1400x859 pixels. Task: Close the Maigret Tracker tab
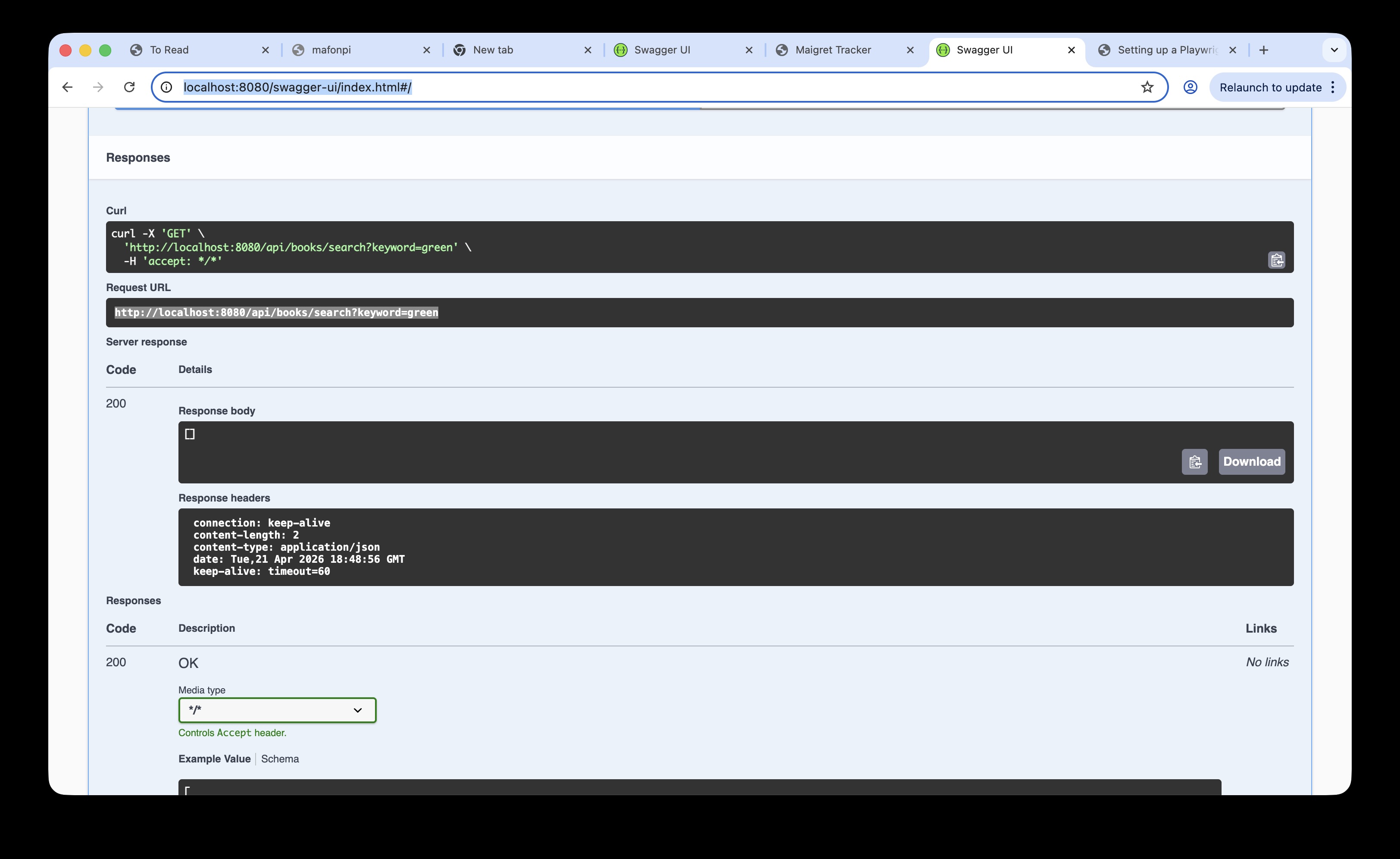coord(910,50)
